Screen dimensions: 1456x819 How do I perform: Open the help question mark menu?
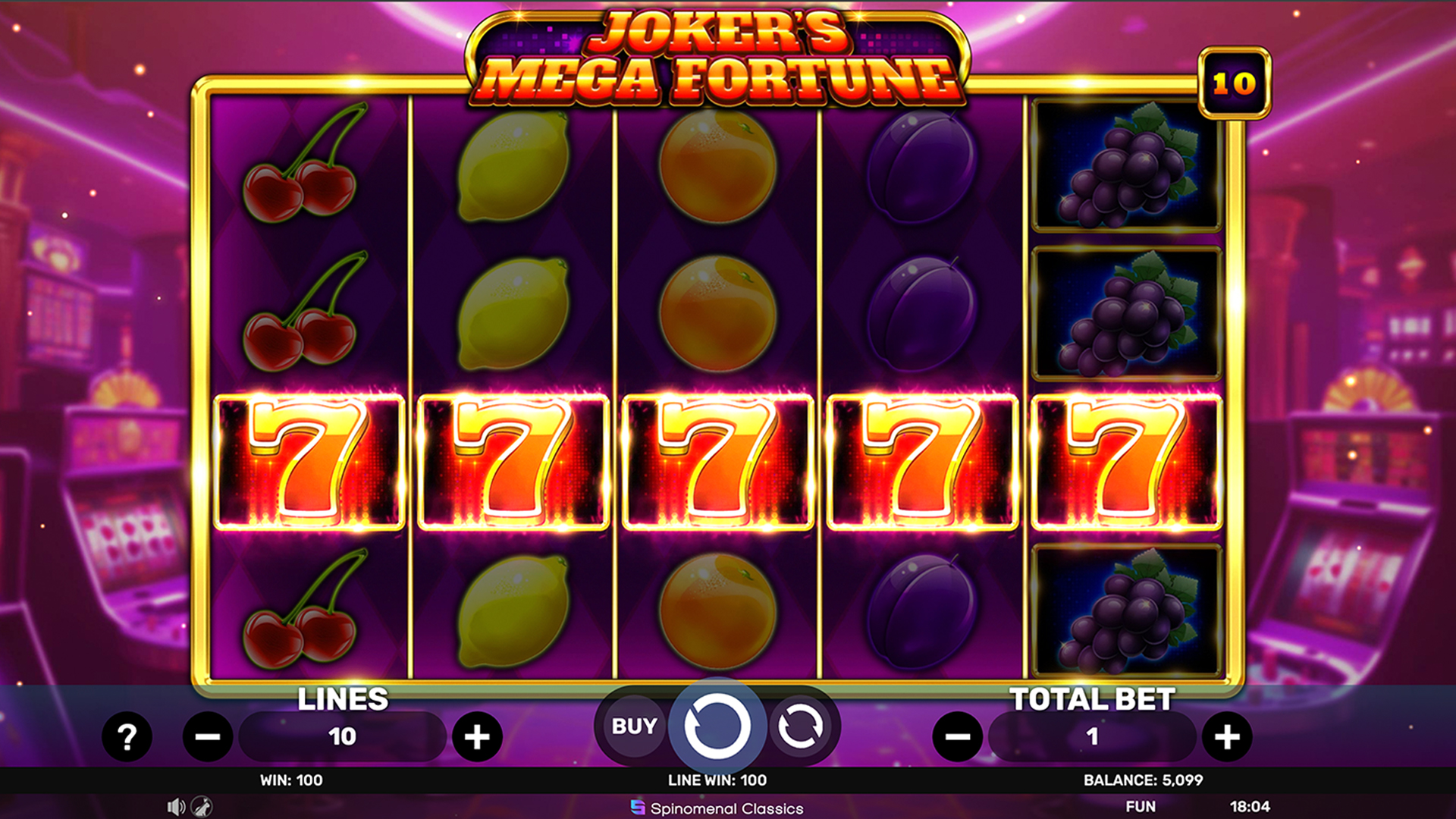click(127, 736)
